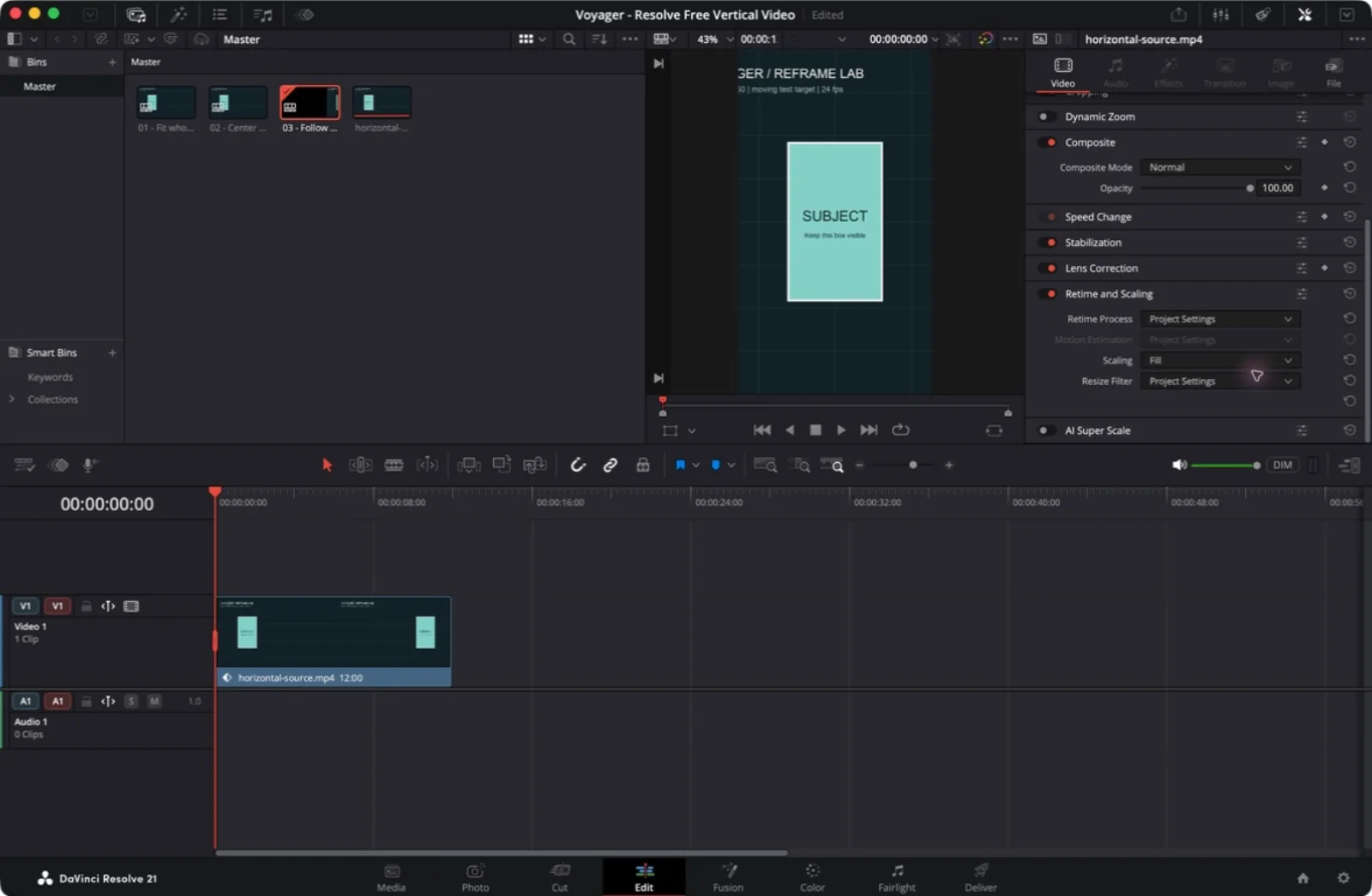Switch to the Video inspector tab

1062,73
